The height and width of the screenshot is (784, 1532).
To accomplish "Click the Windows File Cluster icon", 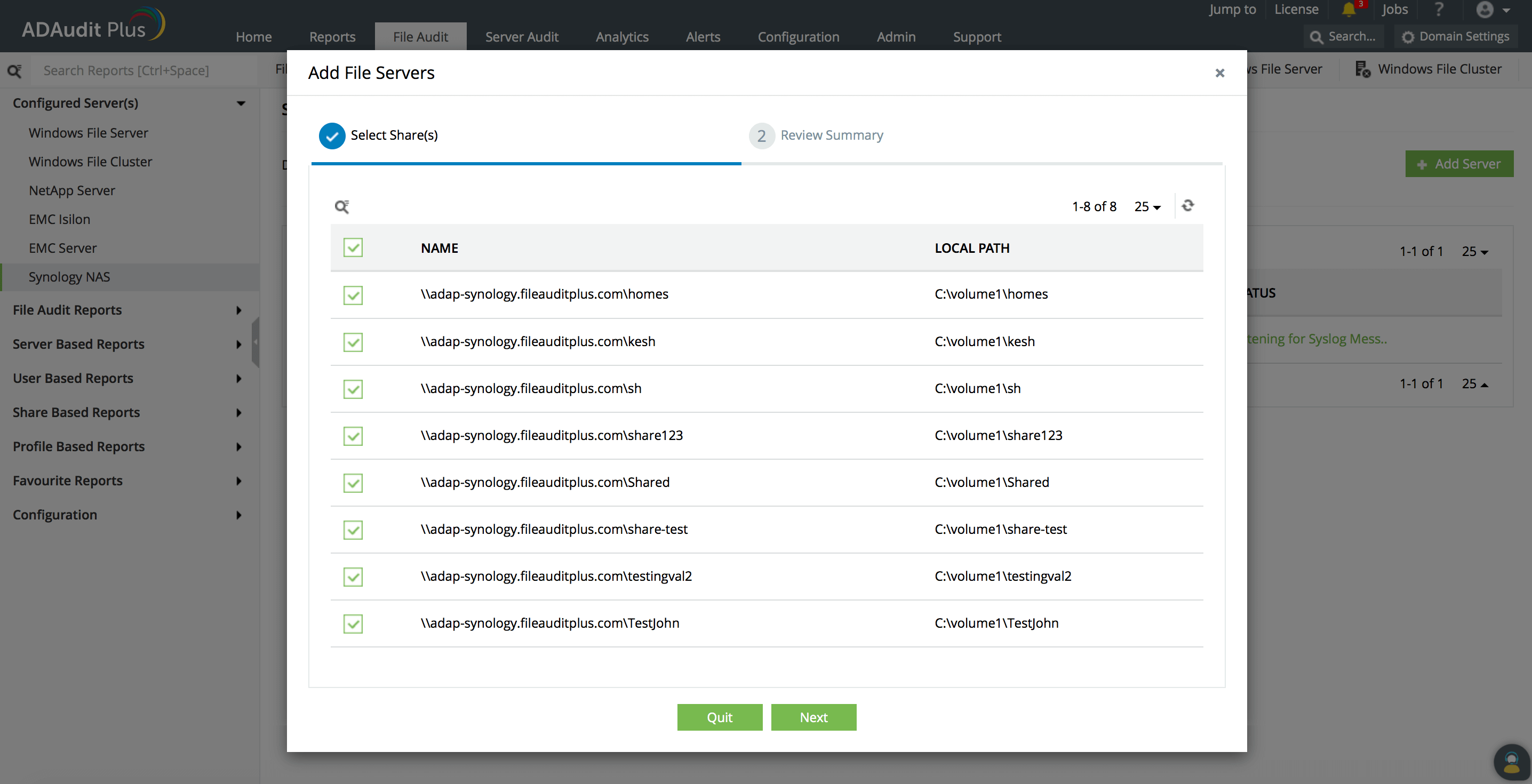I will [x=1362, y=69].
